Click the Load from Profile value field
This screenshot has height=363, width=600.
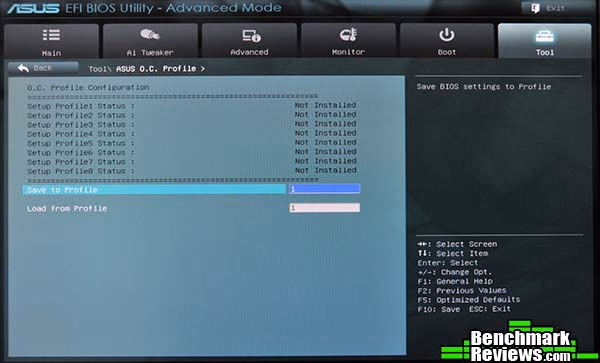(324, 208)
